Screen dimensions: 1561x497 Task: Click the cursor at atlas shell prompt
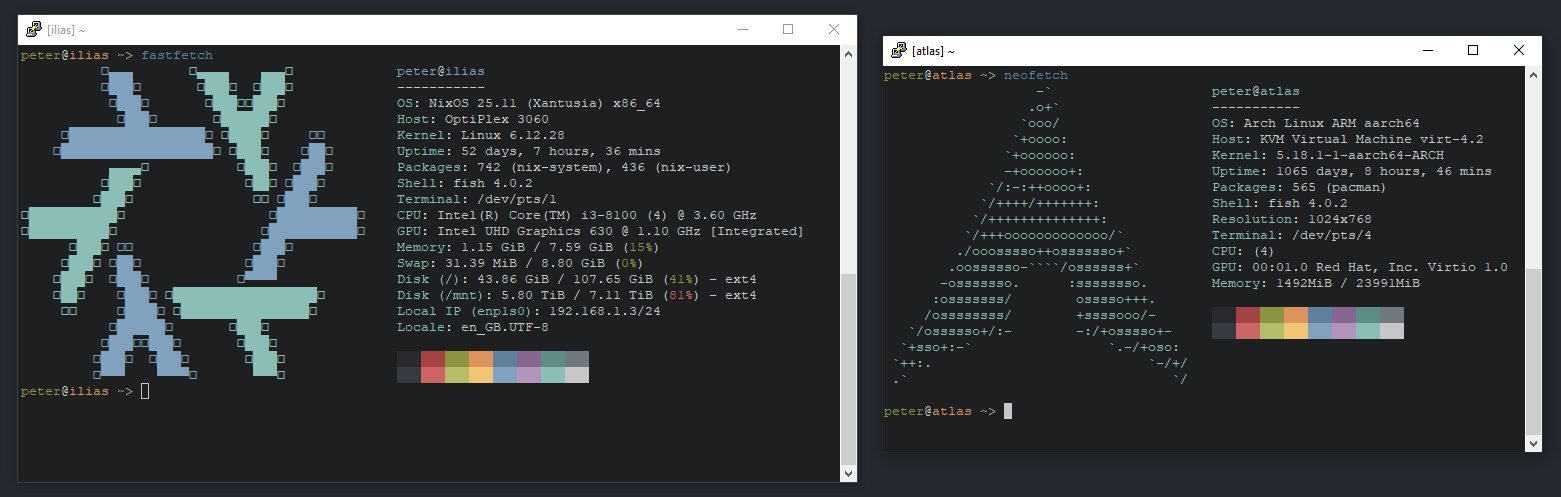1009,411
